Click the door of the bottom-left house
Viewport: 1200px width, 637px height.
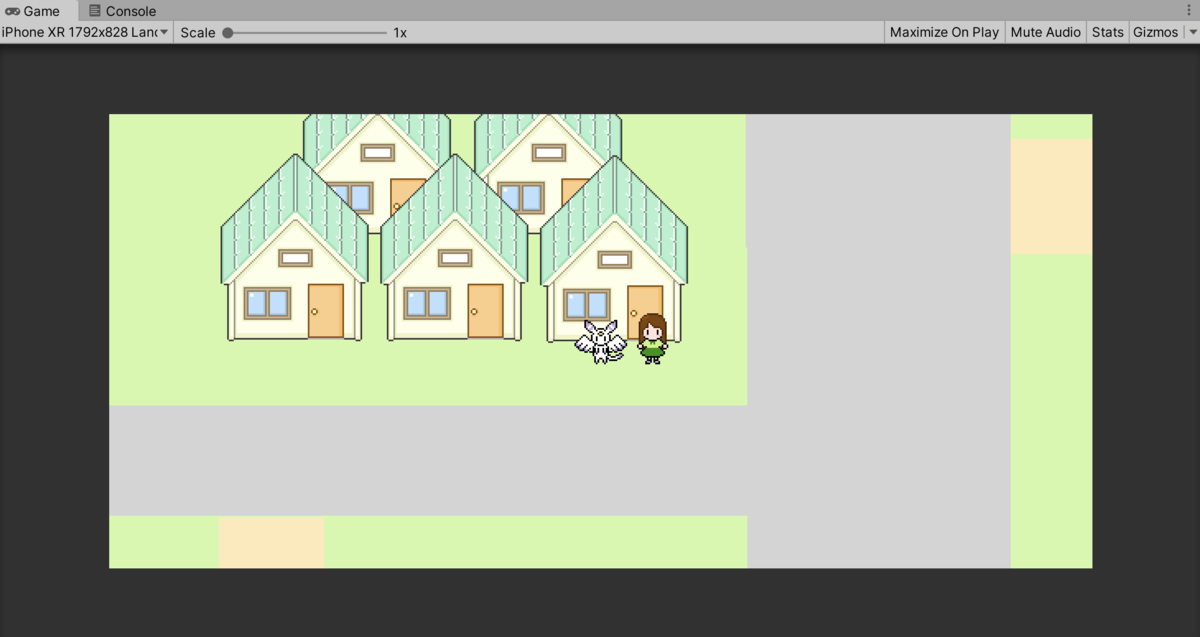(x=326, y=310)
